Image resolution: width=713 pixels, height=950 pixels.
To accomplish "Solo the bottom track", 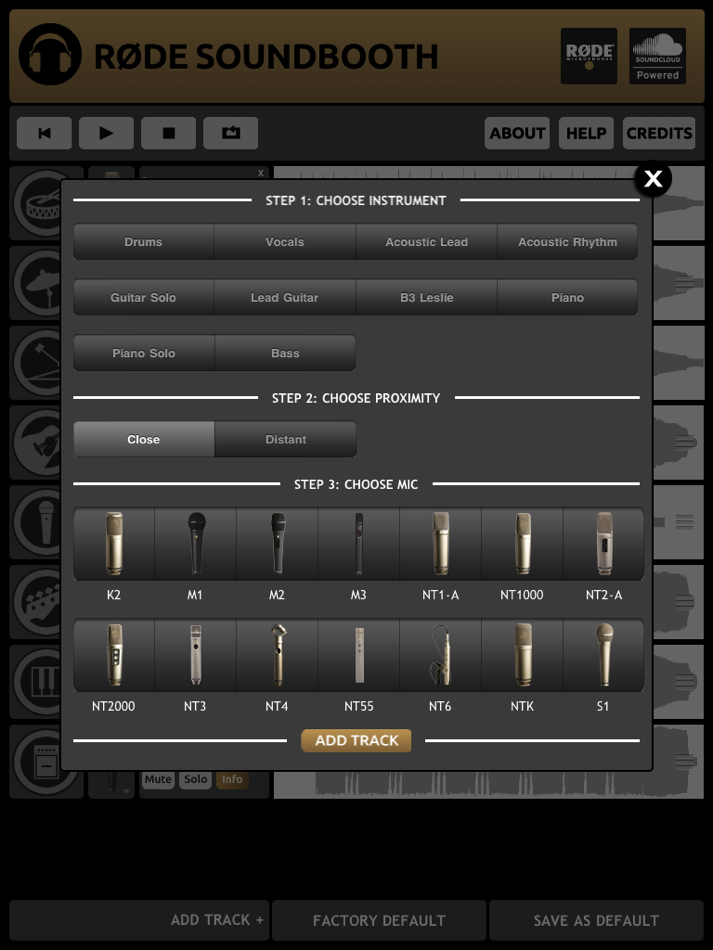I will (x=196, y=779).
